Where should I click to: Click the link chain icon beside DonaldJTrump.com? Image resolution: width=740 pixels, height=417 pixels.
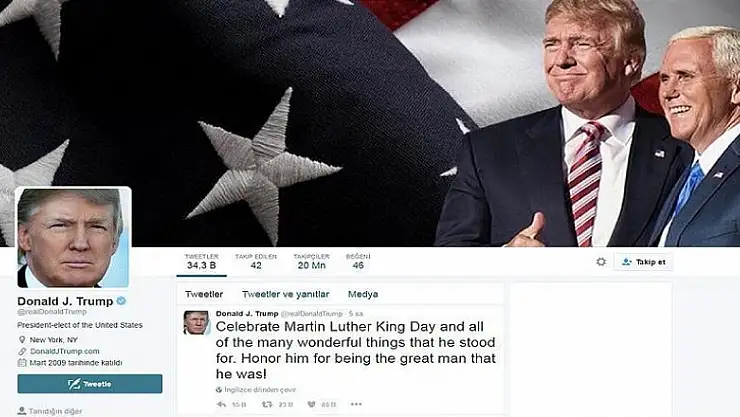[22, 351]
